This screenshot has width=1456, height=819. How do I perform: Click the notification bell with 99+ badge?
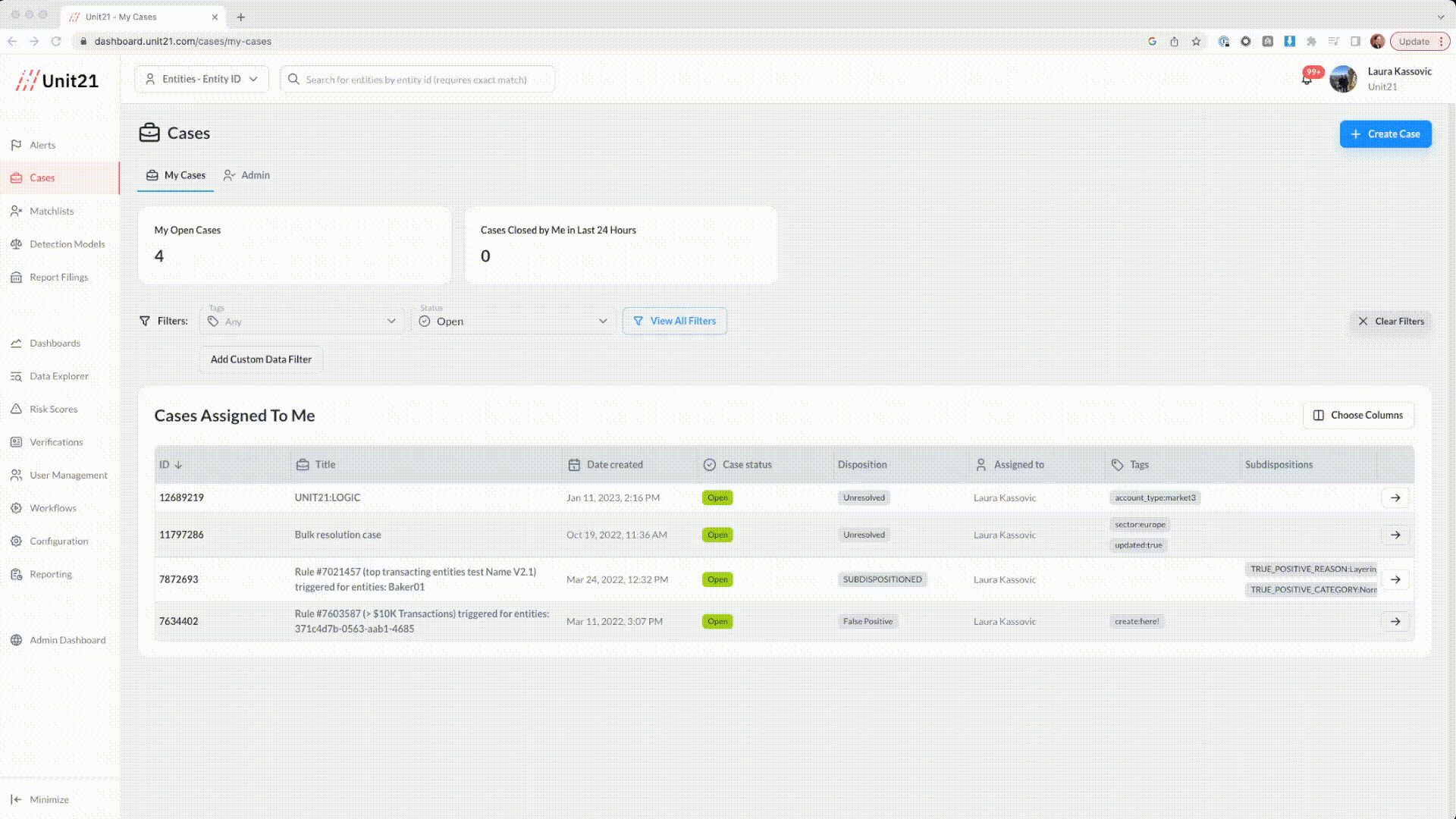coord(1307,80)
